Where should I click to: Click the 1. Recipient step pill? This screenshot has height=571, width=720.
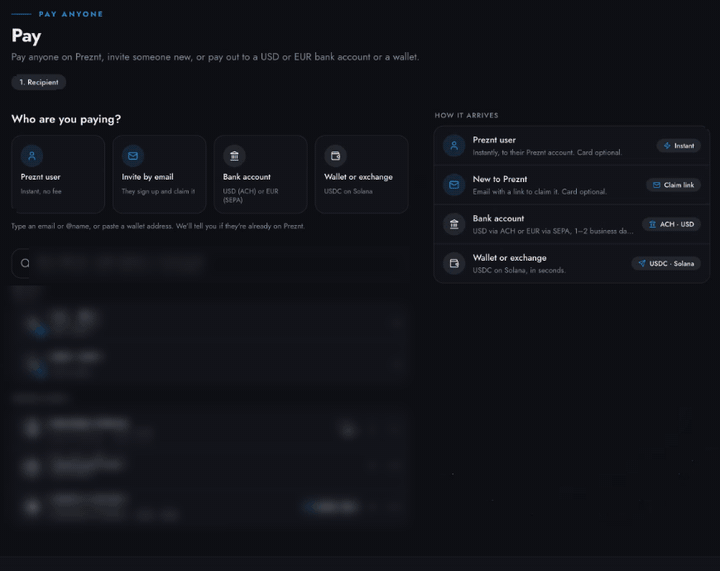click(x=39, y=82)
